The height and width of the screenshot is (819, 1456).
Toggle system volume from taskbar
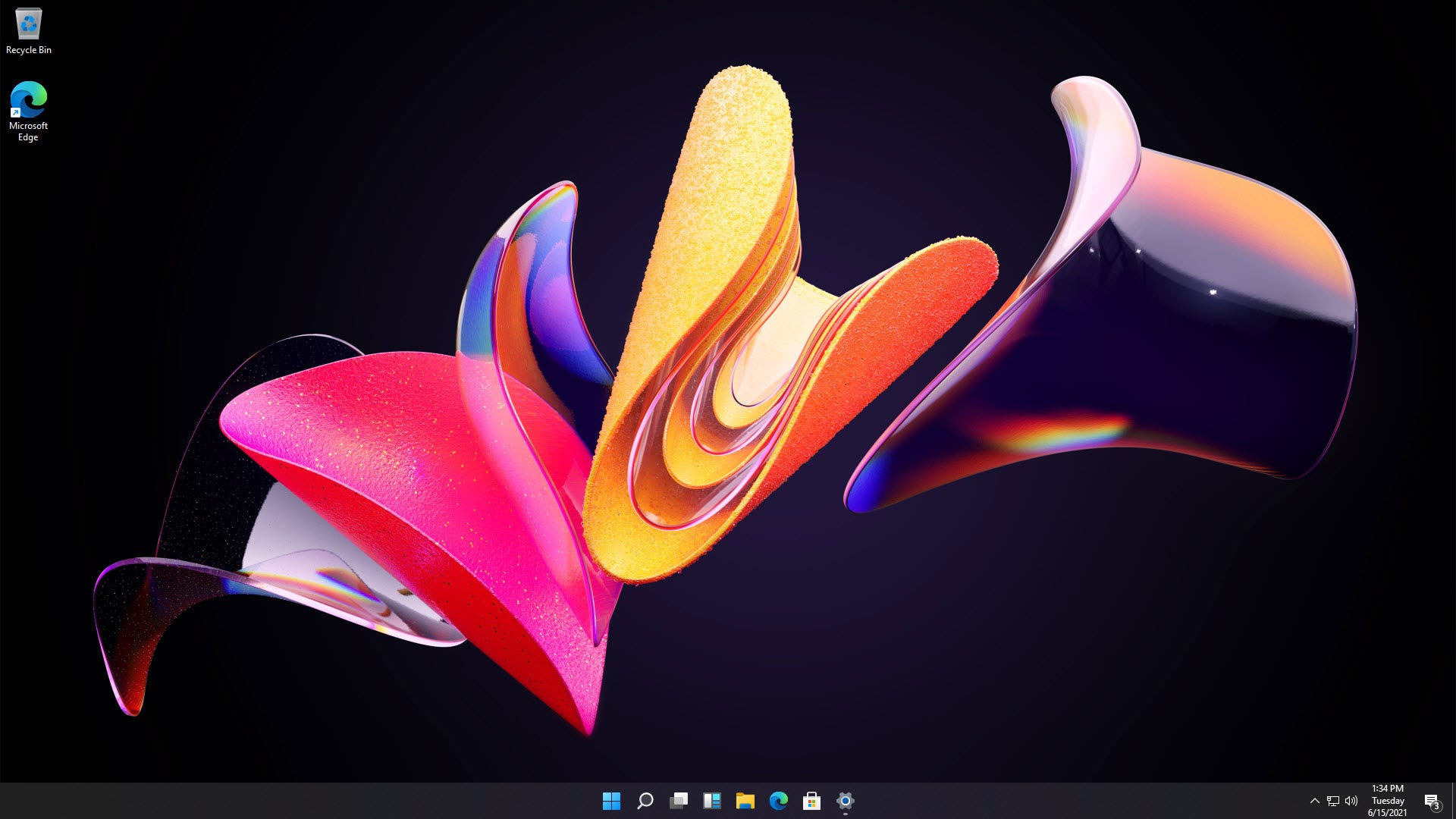(1352, 800)
